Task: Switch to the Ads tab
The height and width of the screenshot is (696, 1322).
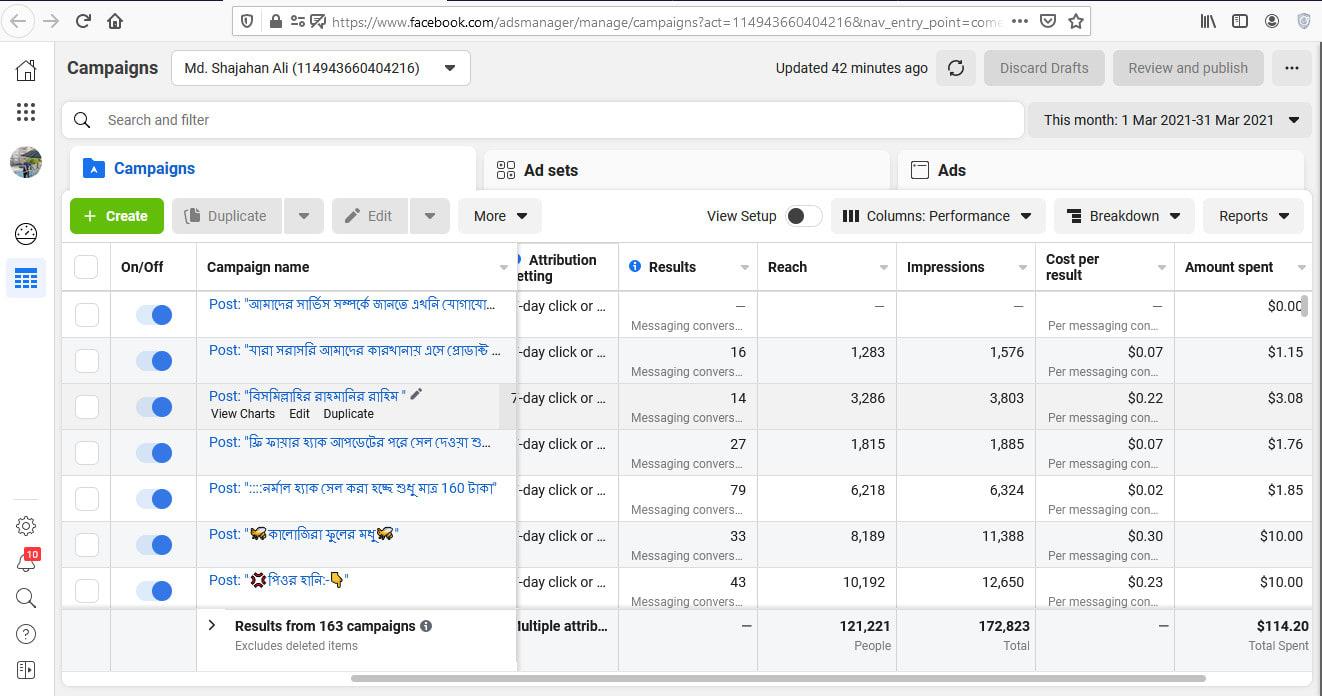Action: point(1100,170)
